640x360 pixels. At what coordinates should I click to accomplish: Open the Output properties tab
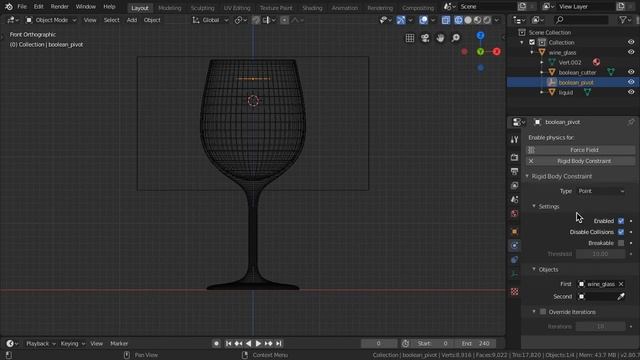coord(514,171)
